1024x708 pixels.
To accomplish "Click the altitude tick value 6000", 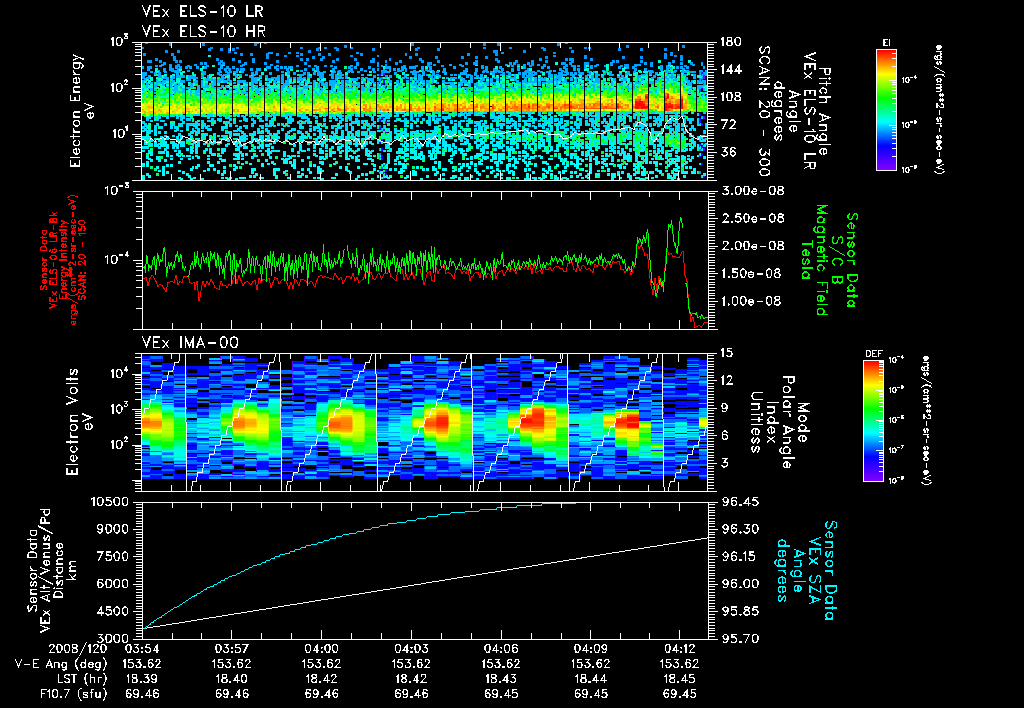I will [112, 584].
